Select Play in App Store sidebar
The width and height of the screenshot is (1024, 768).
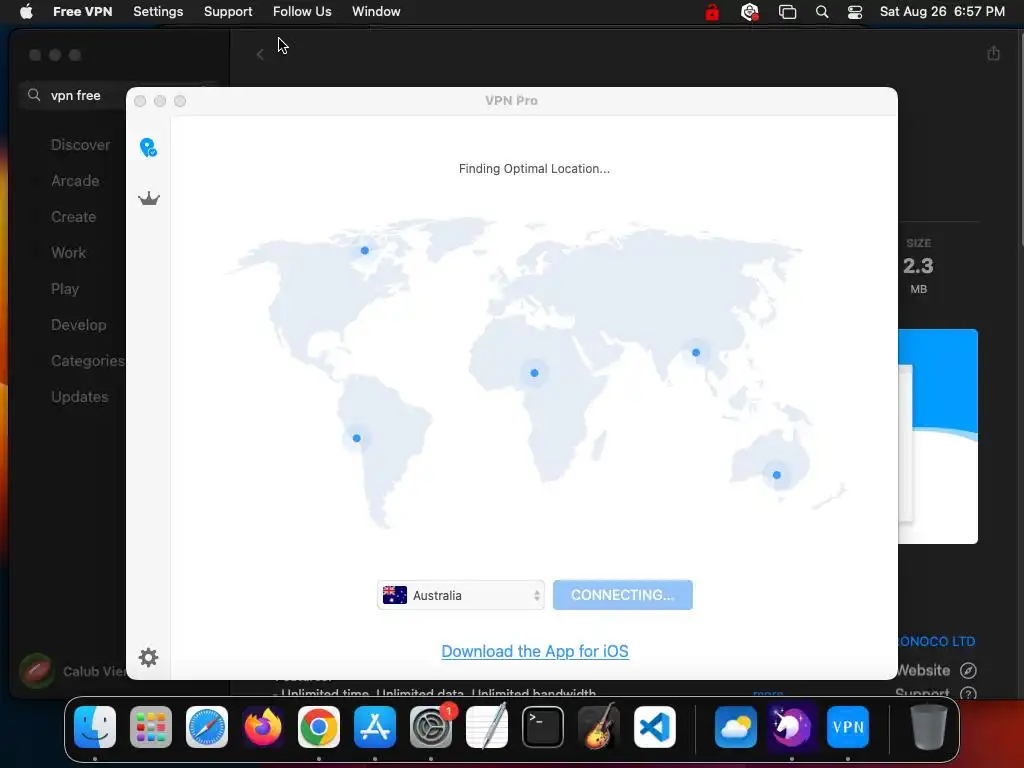[x=65, y=289]
